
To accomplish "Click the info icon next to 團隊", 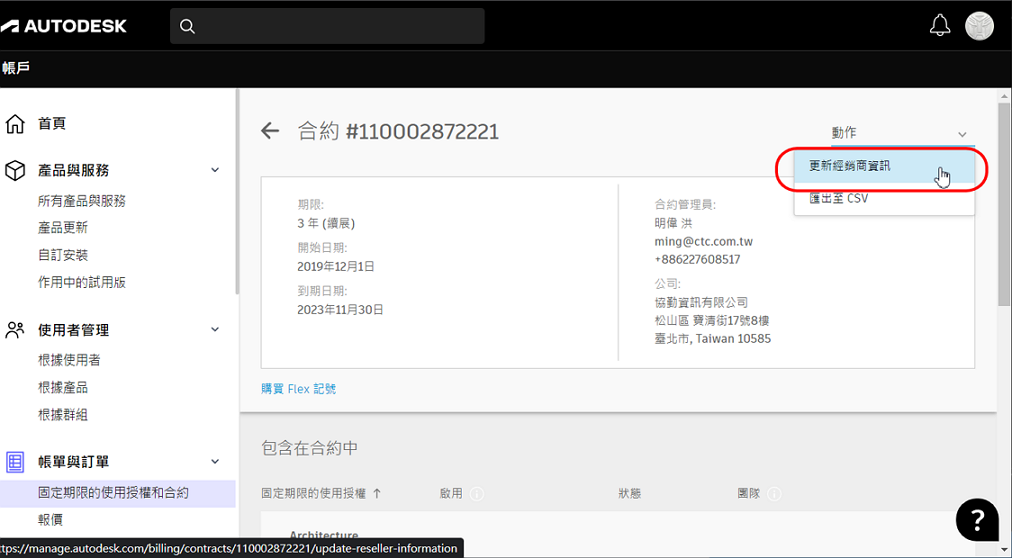I will (774, 494).
